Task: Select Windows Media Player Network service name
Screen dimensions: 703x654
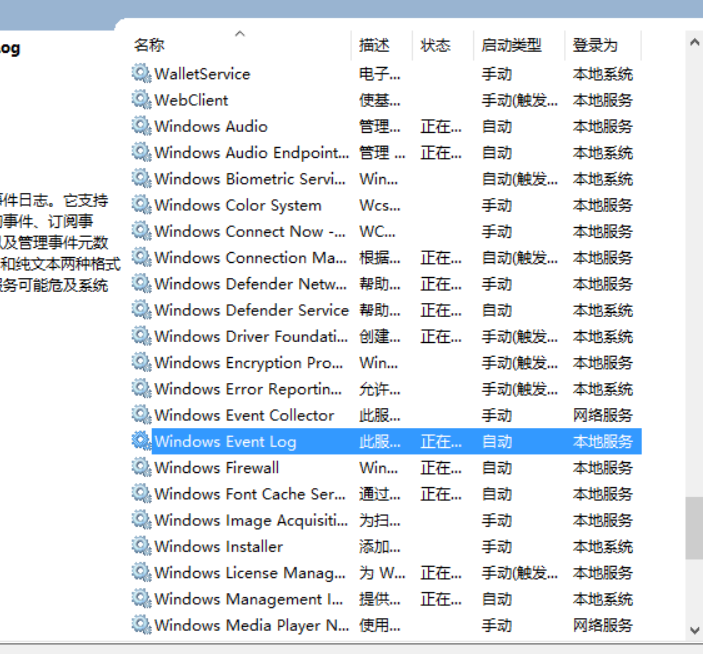Action: pos(252,625)
